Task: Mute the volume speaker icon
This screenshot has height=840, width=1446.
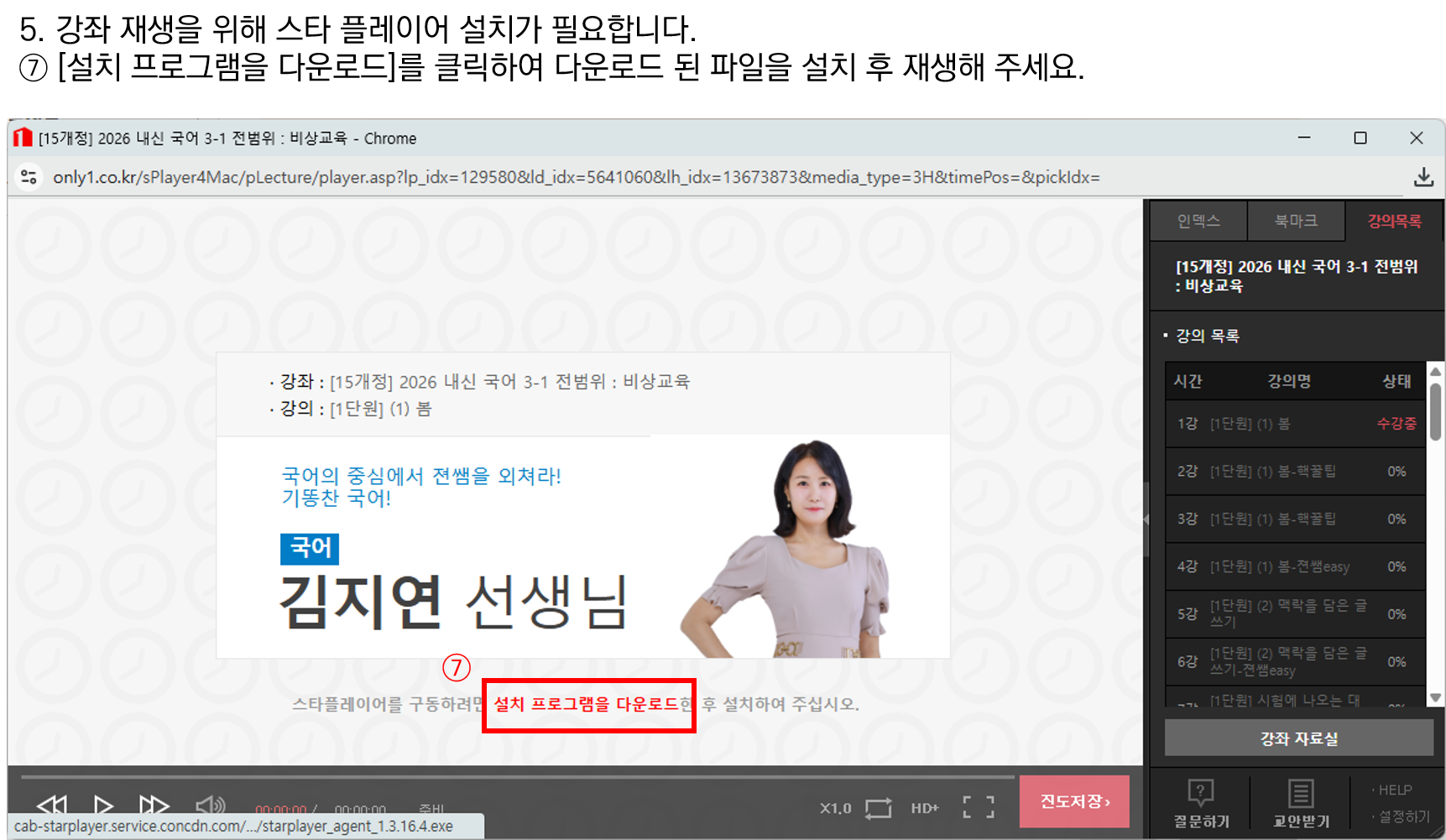Action: 210,806
